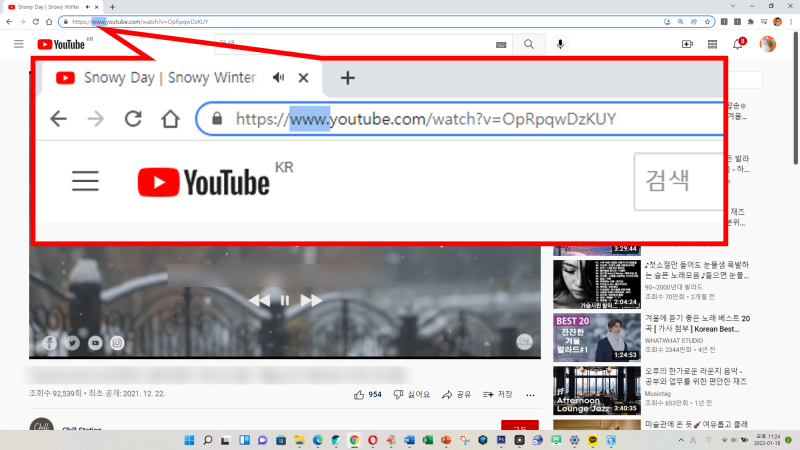
Task: Pause the playing video
Action: point(285,301)
